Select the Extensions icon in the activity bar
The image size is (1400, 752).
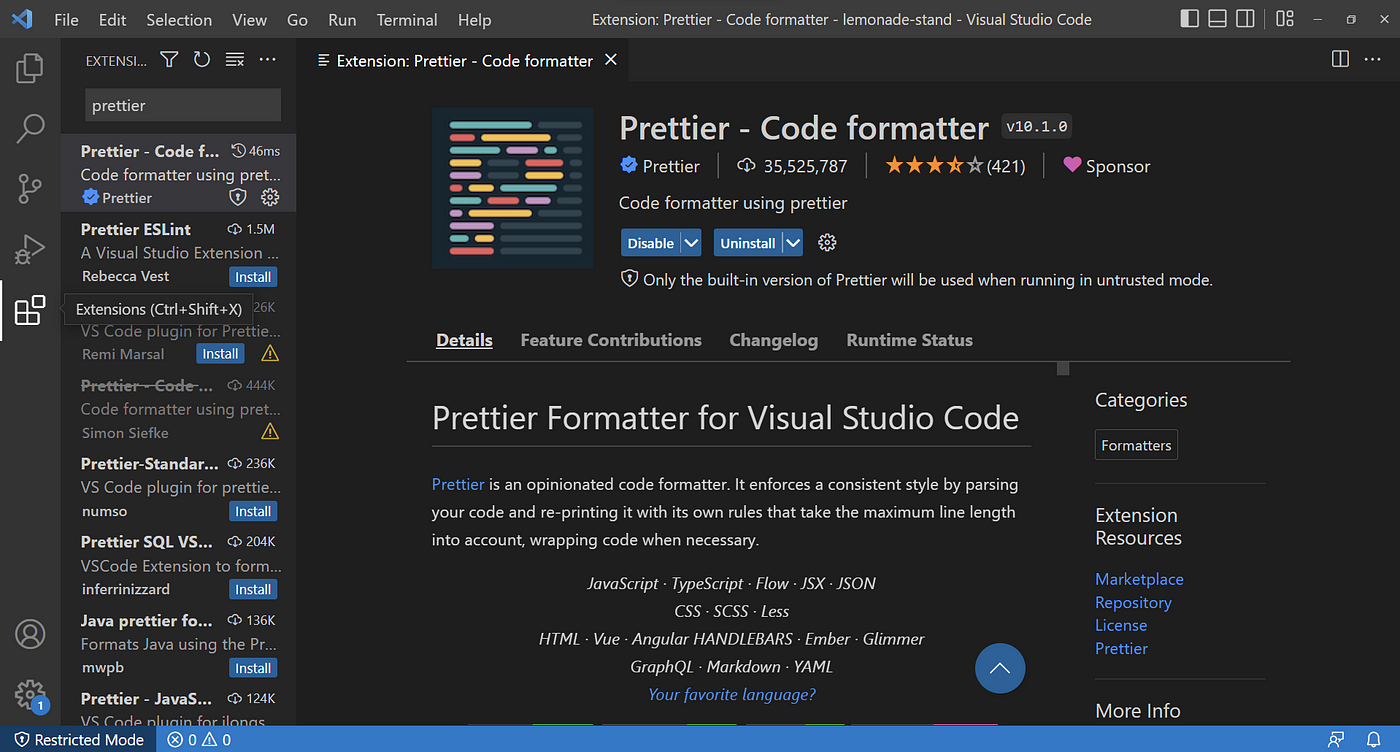pyautogui.click(x=30, y=310)
